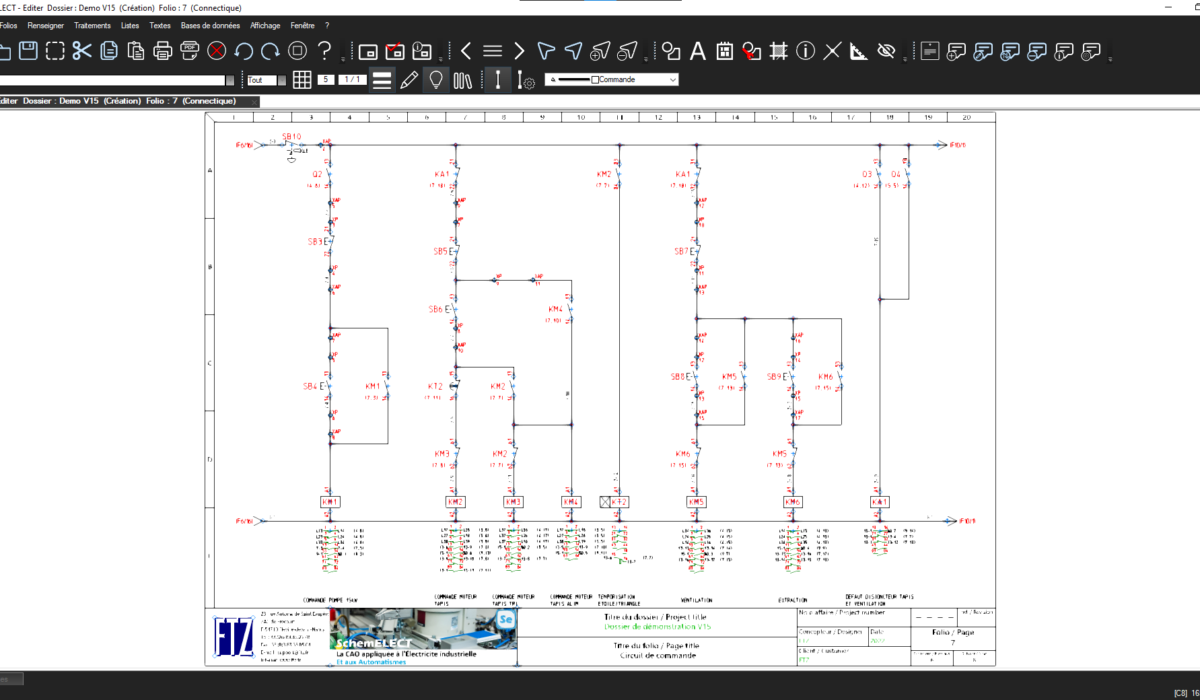Click the KM1 coil box in schematic
1200x700 pixels.
click(331, 501)
